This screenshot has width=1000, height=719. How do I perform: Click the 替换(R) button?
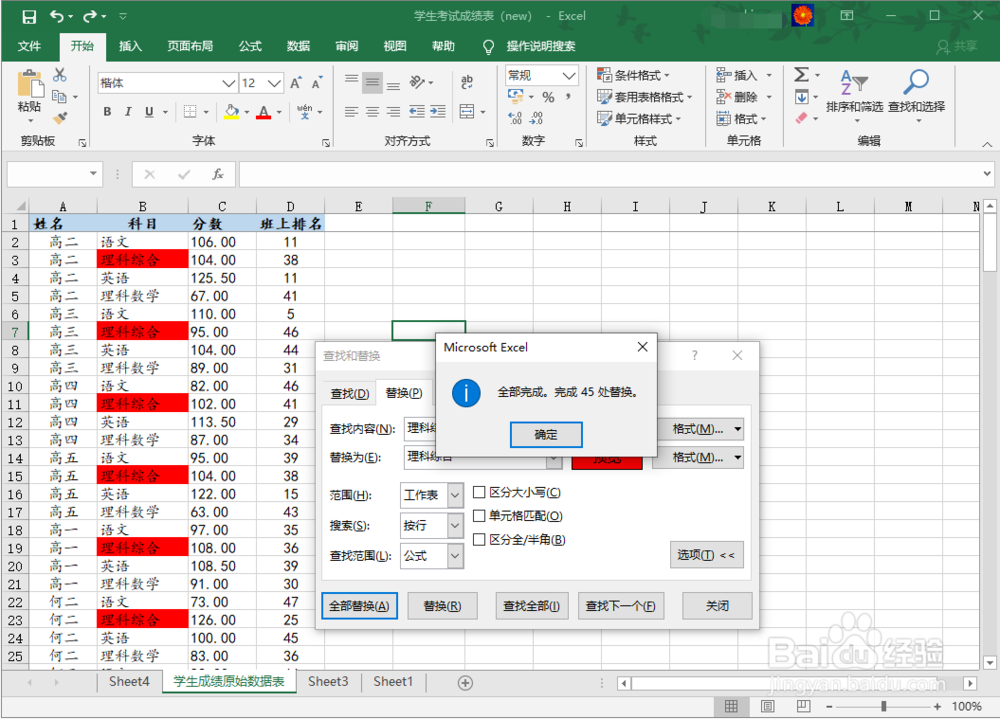point(442,605)
